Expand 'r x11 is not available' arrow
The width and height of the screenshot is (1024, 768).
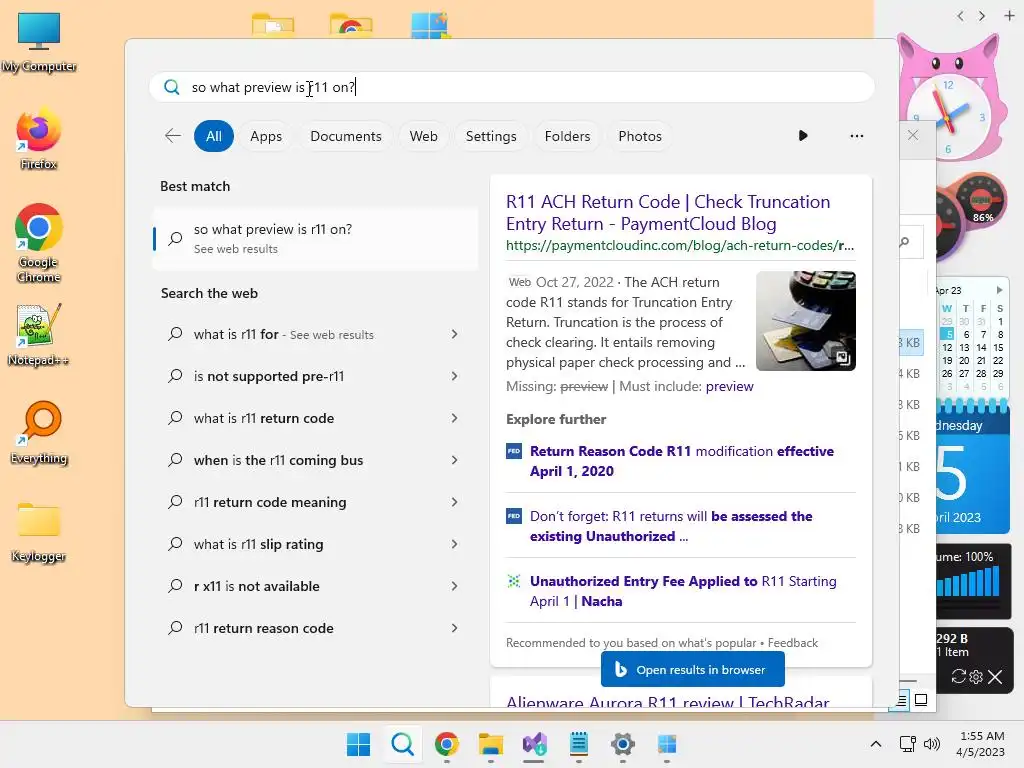(x=455, y=586)
